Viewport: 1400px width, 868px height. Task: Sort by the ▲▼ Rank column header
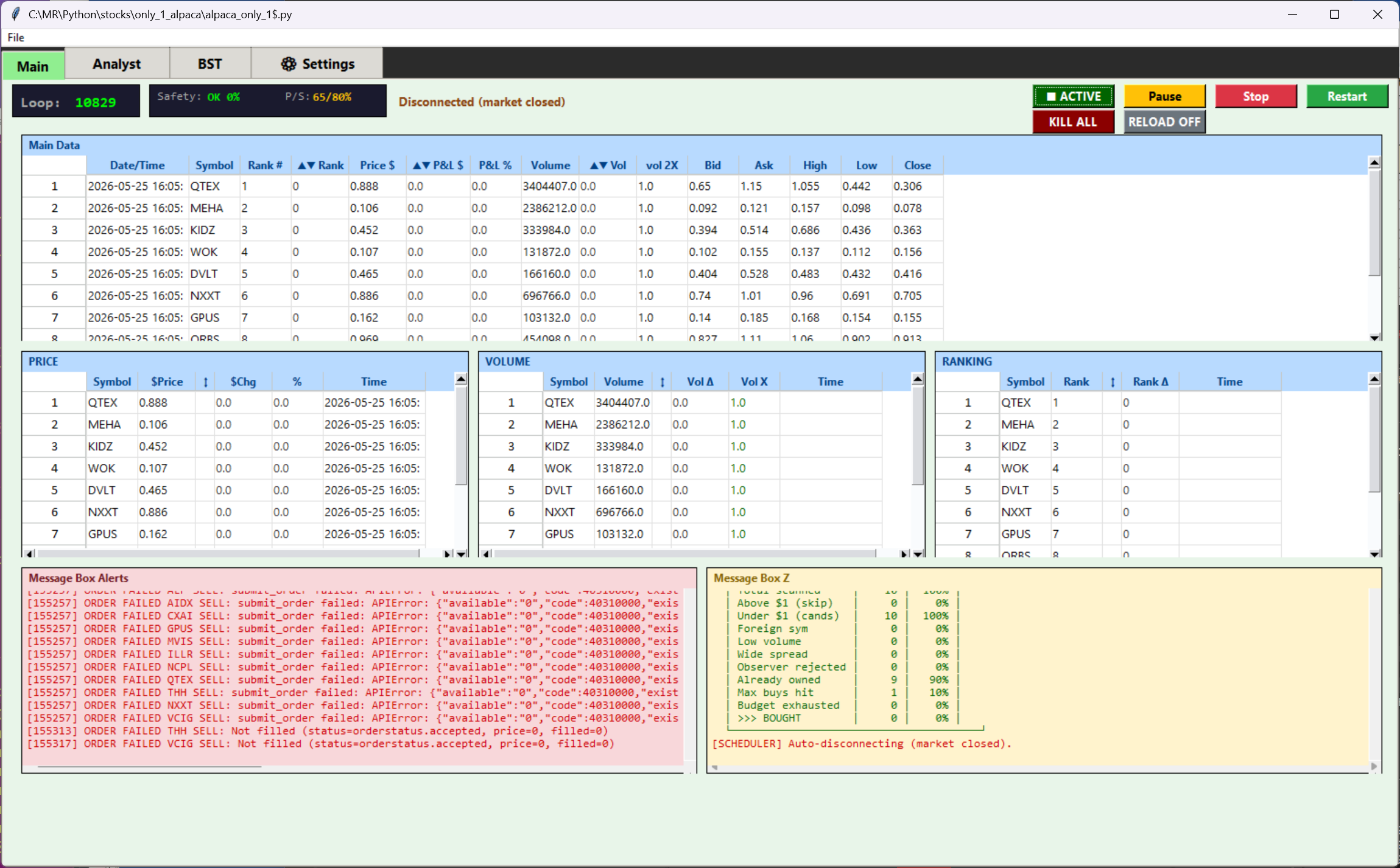tap(320, 166)
